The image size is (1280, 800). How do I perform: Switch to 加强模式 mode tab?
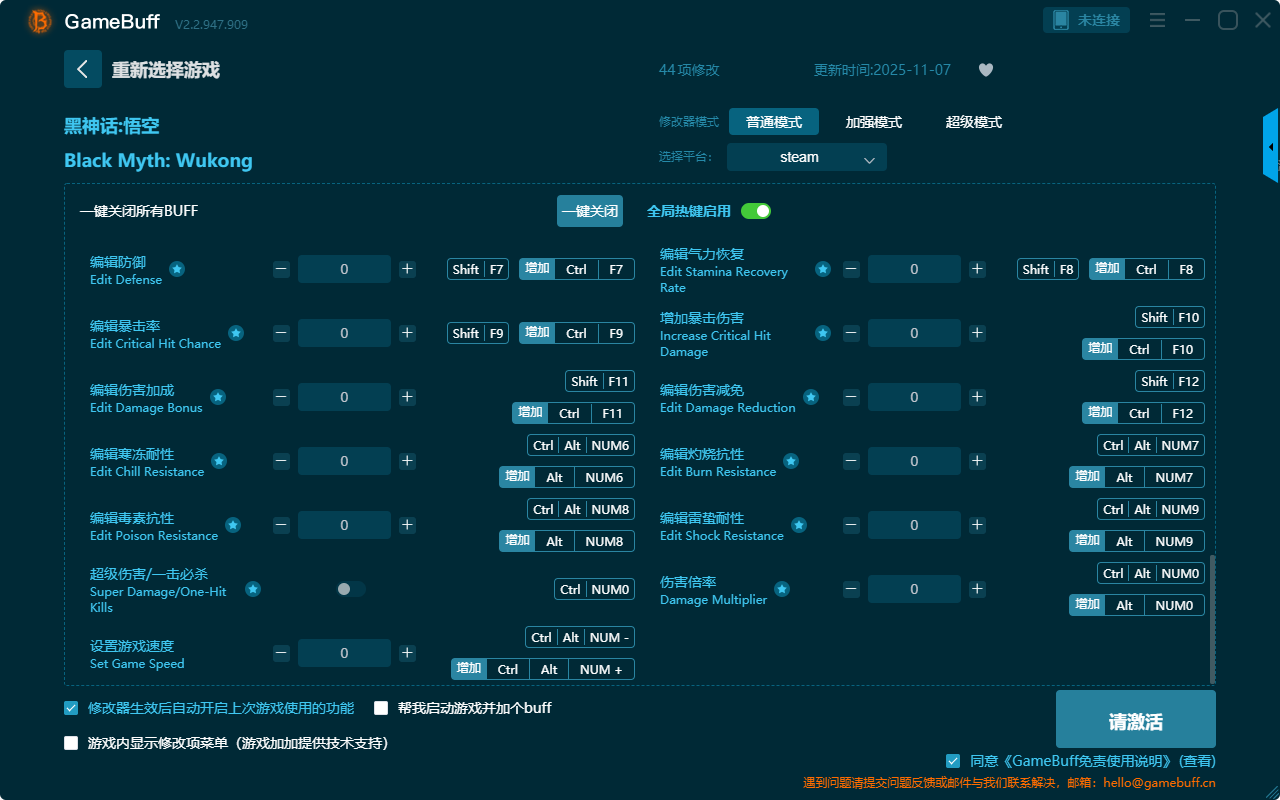point(873,122)
